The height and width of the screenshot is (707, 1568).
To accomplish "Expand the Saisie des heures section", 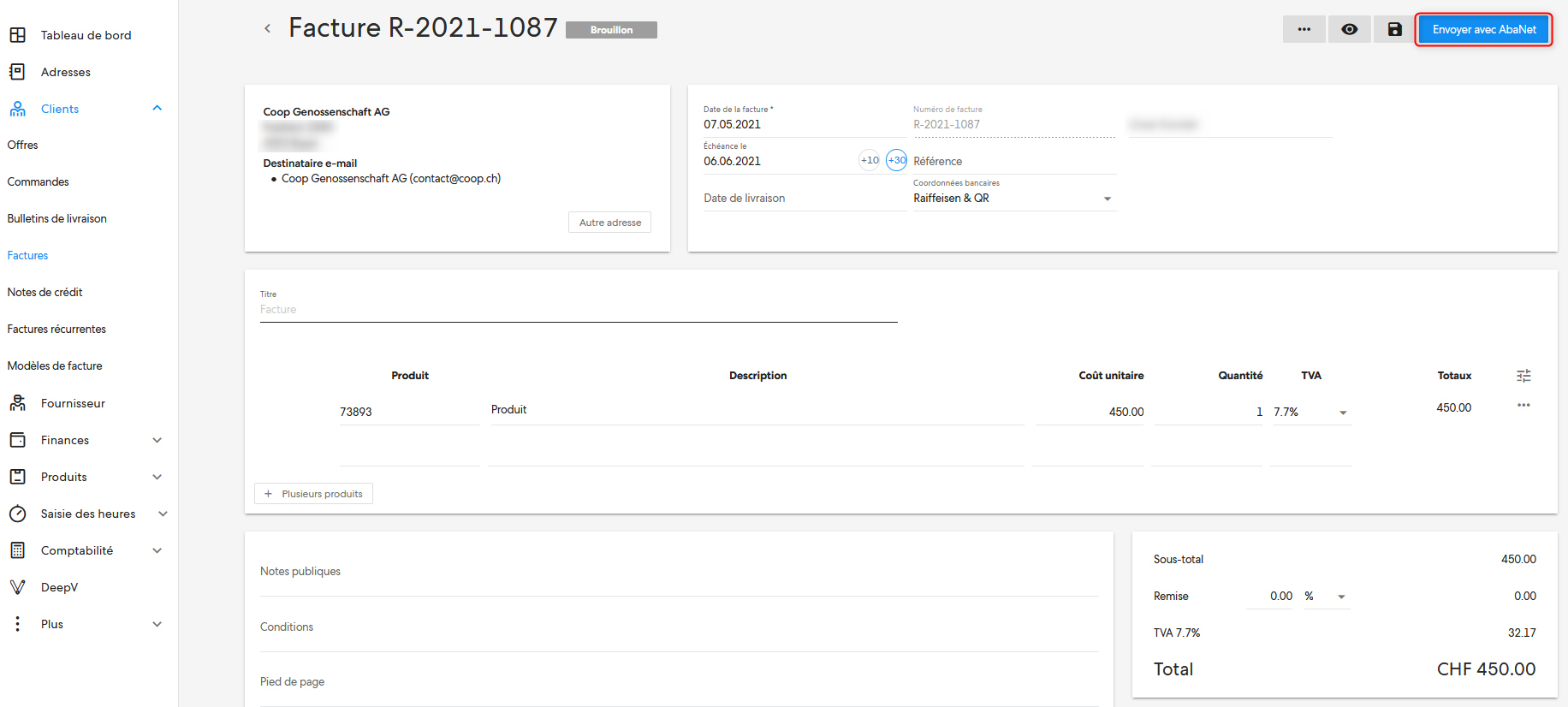I will pos(163,514).
